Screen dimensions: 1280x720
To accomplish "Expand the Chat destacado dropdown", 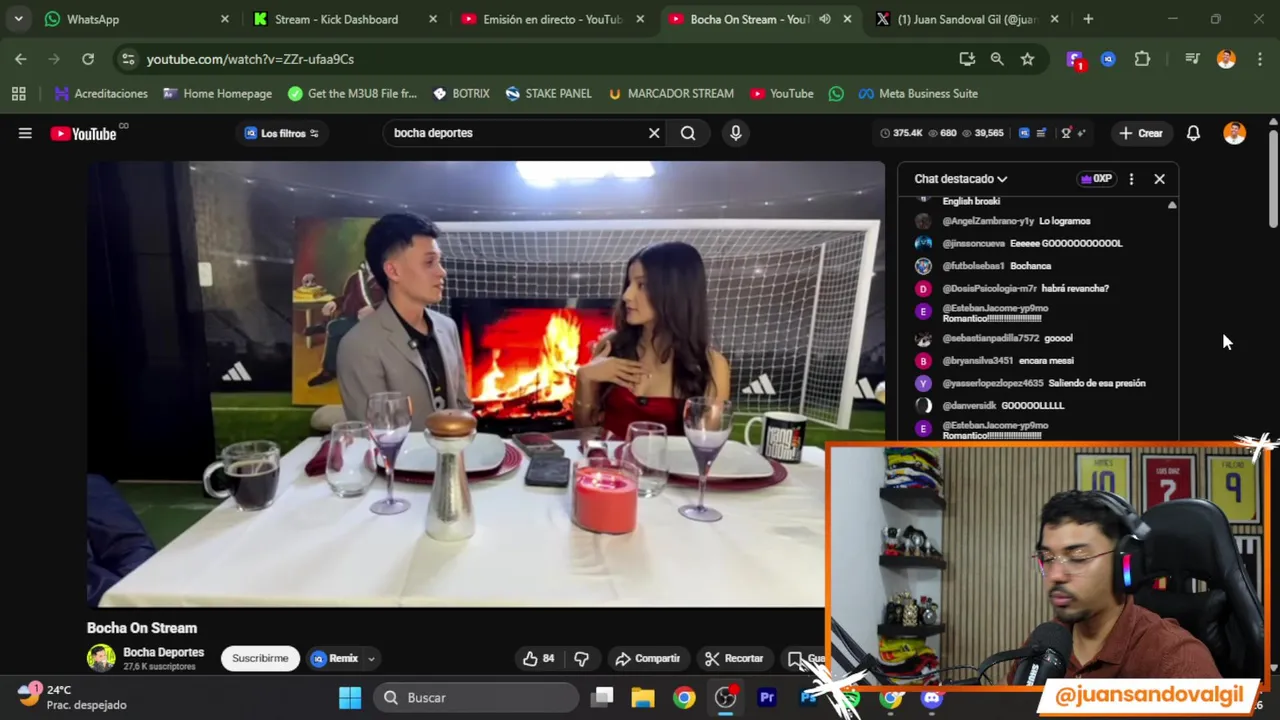I will coord(961,179).
